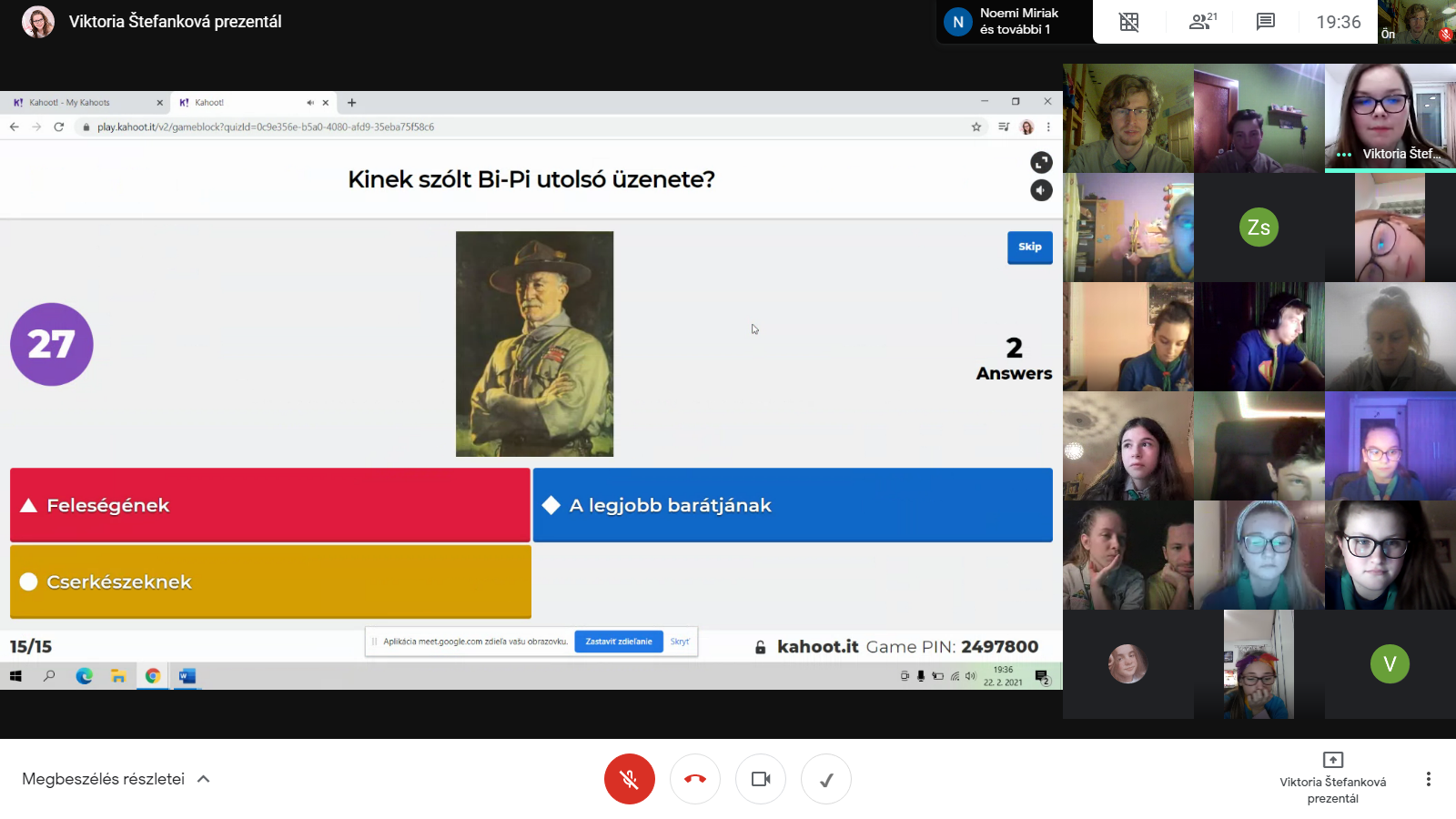Skip the Kahoot question
Image resolution: width=1456 pixels, height=819 pixels.
click(x=1030, y=248)
